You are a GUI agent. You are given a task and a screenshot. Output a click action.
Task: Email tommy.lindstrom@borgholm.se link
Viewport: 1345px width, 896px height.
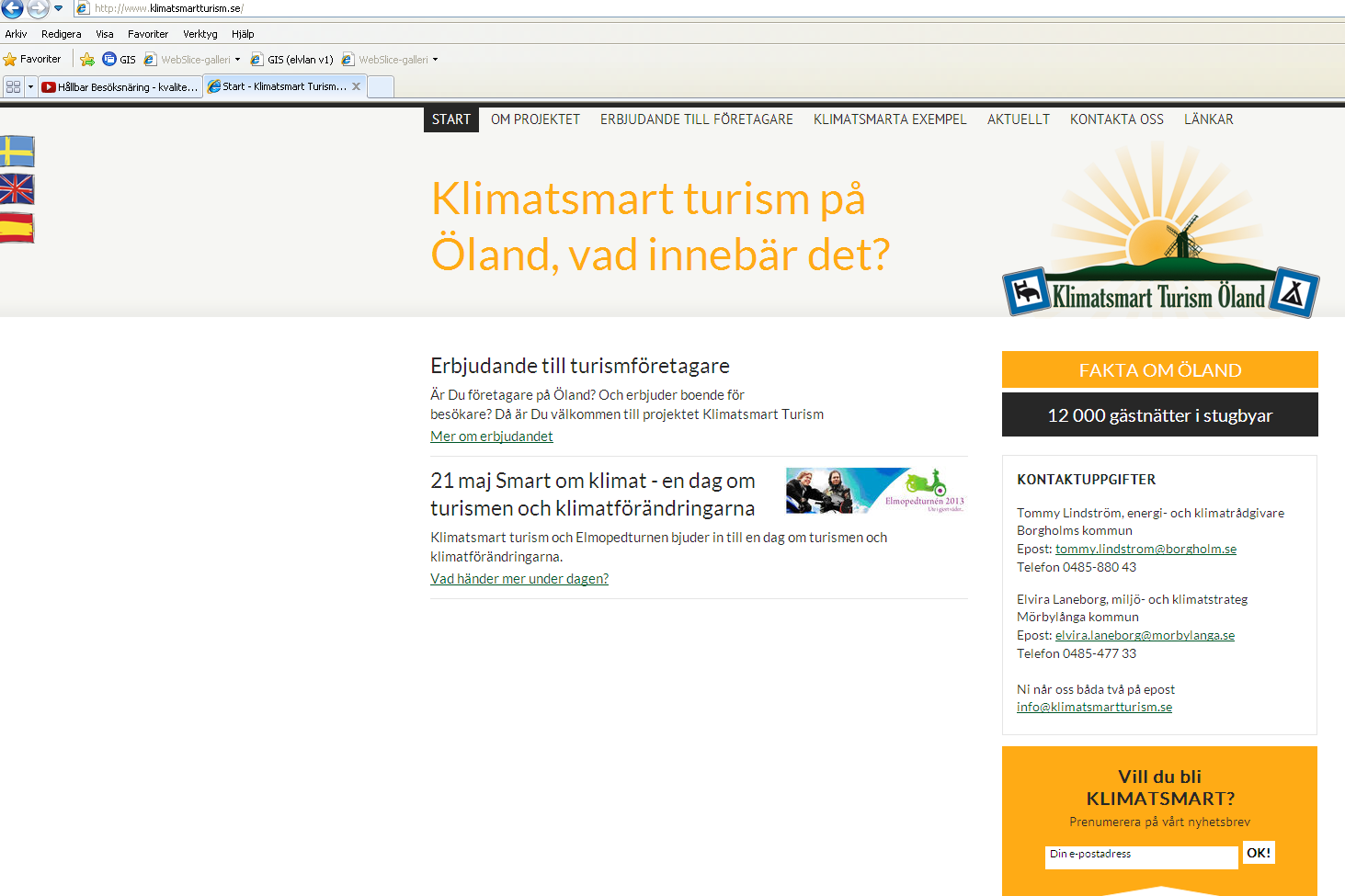(1146, 549)
